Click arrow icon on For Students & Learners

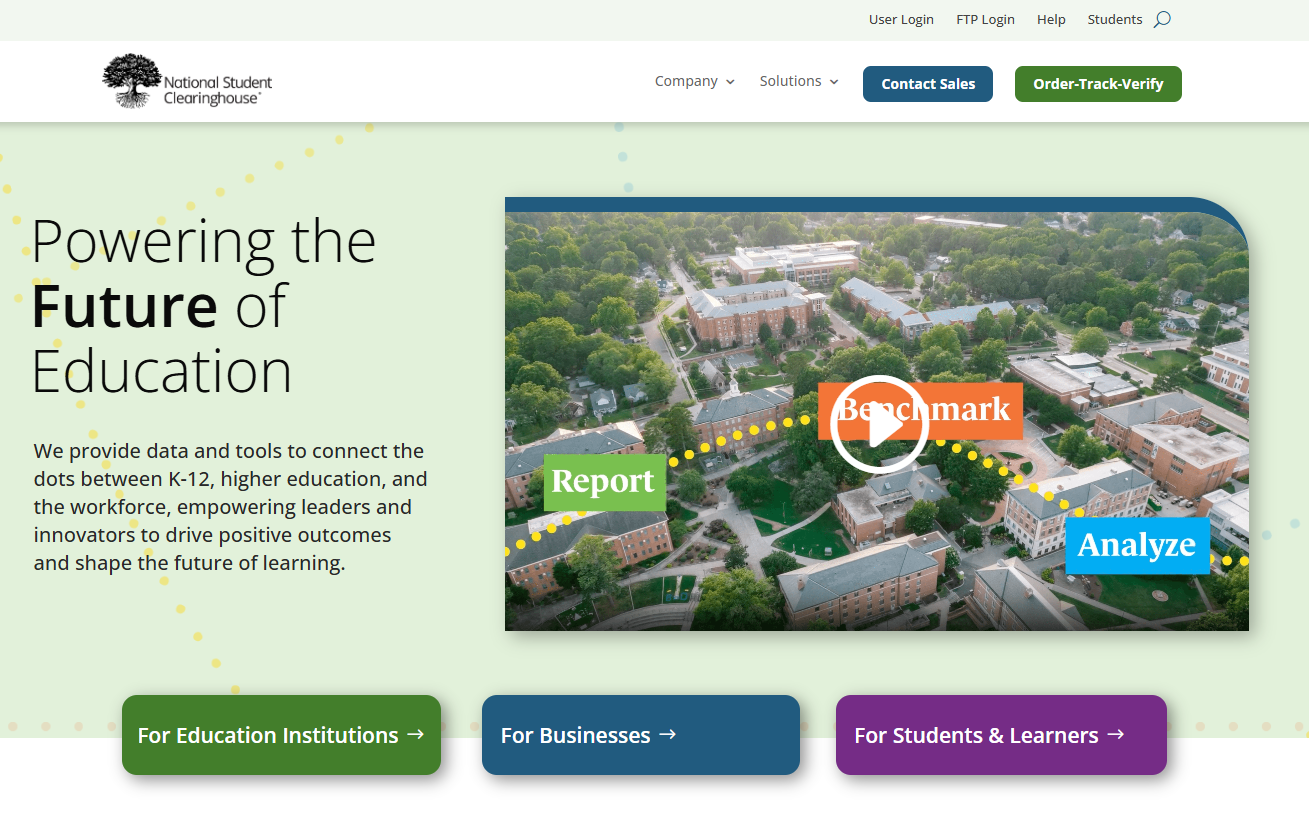tap(1116, 735)
